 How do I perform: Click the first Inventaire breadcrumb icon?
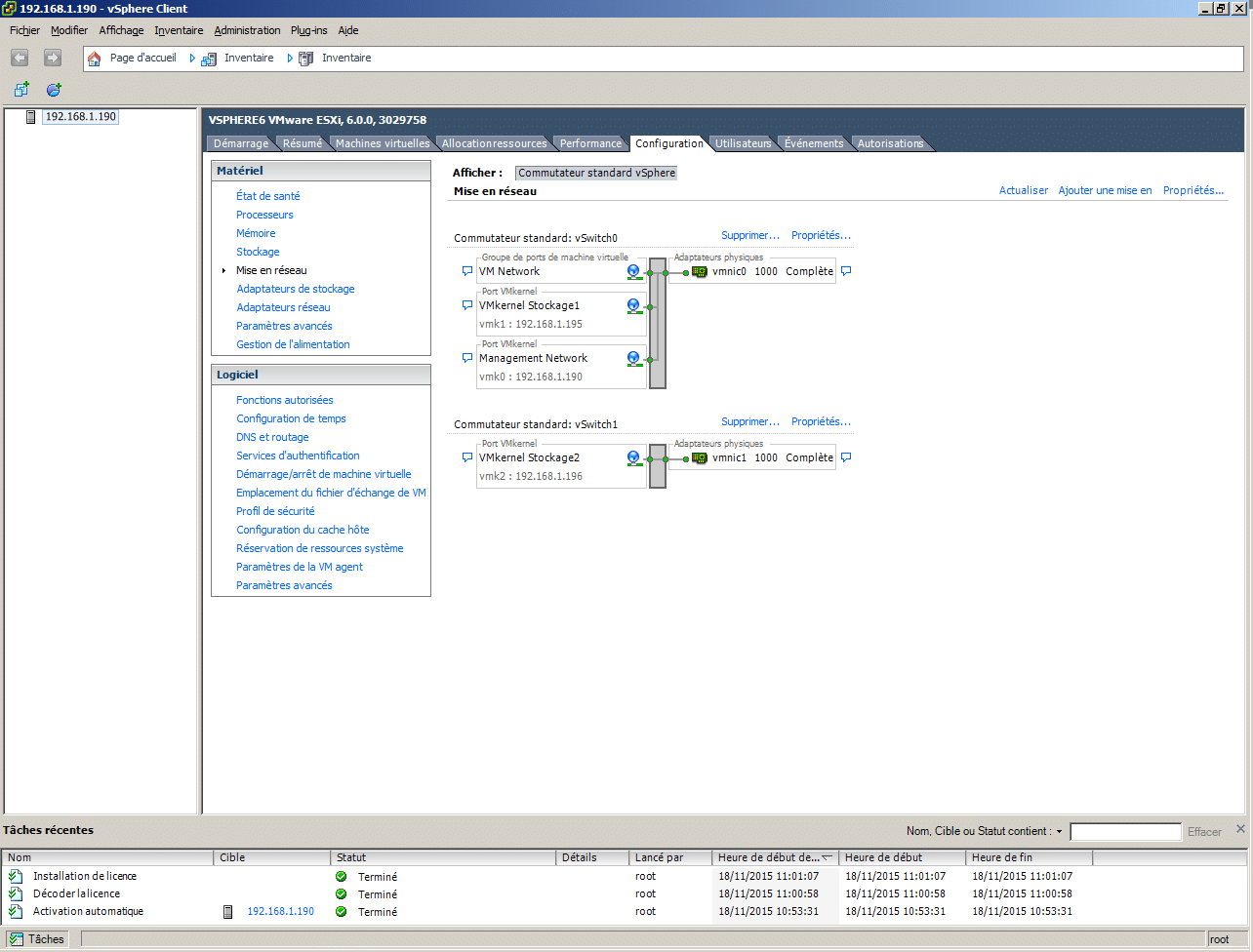point(209,59)
